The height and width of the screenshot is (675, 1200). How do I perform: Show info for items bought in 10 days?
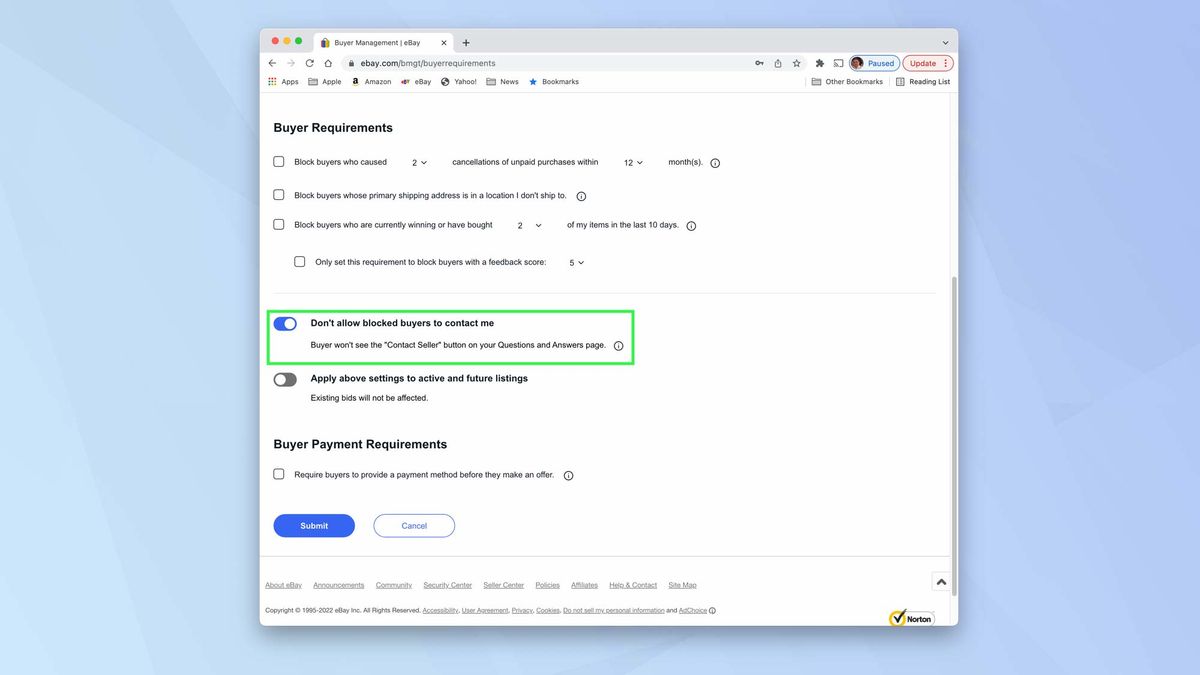pos(691,226)
